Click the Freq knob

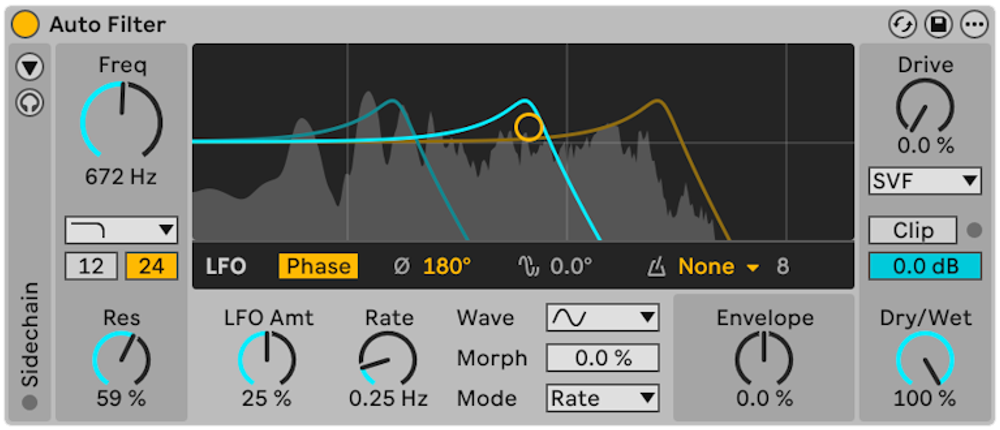(121, 119)
